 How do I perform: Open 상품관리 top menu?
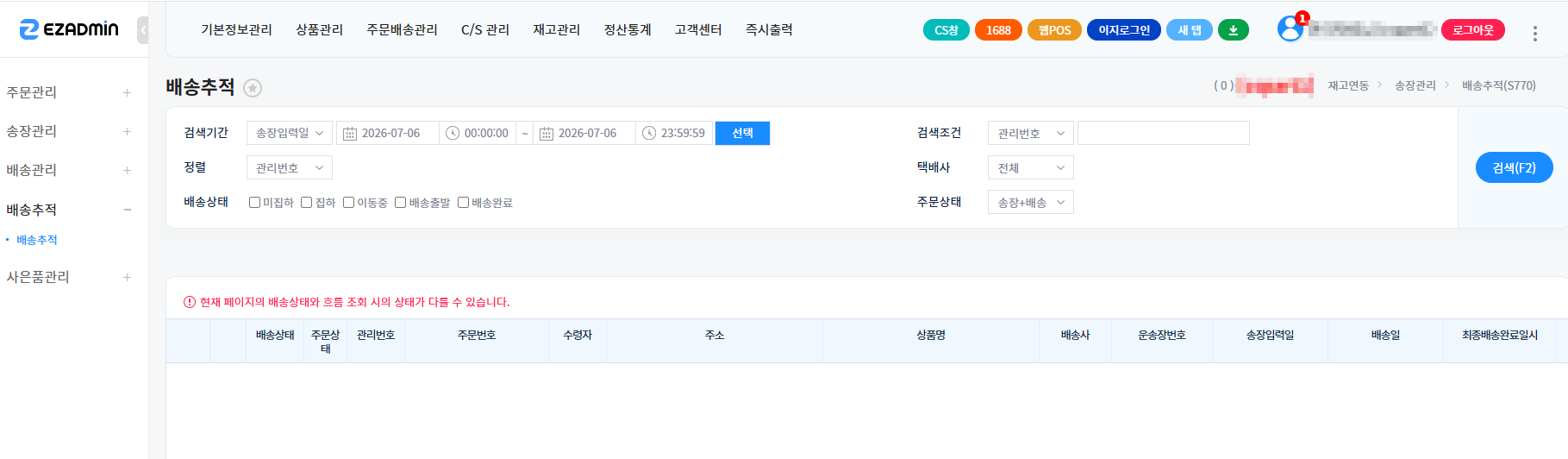319,29
